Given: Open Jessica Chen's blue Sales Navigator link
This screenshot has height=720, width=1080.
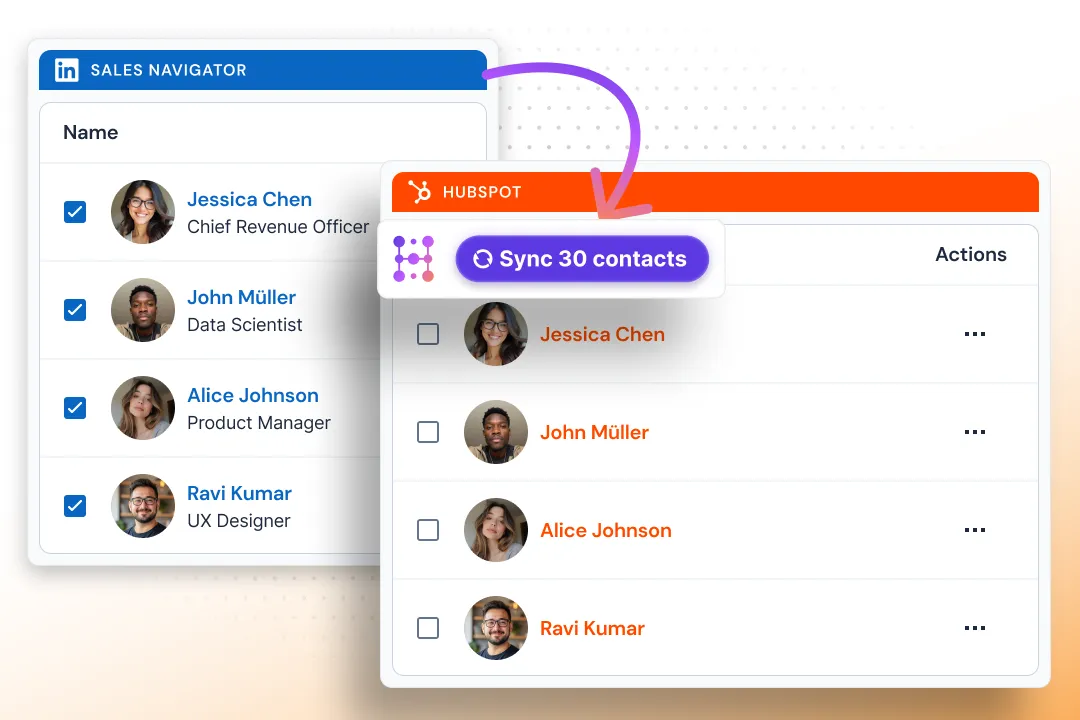Looking at the screenshot, I should pyautogui.click(x=249, y=199).
